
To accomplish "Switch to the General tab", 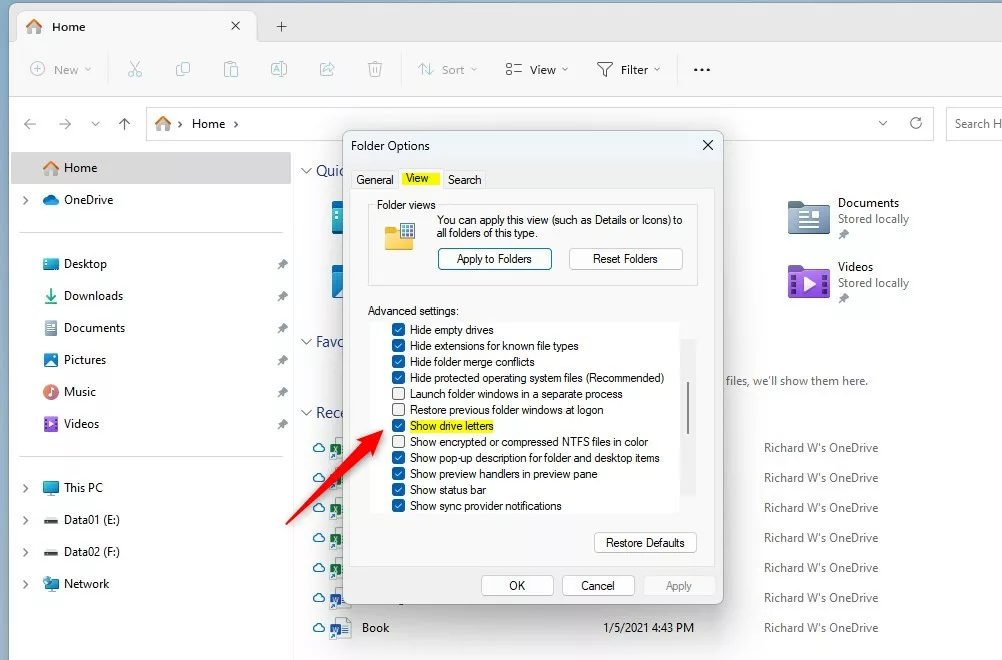I will tap(375, 180).
